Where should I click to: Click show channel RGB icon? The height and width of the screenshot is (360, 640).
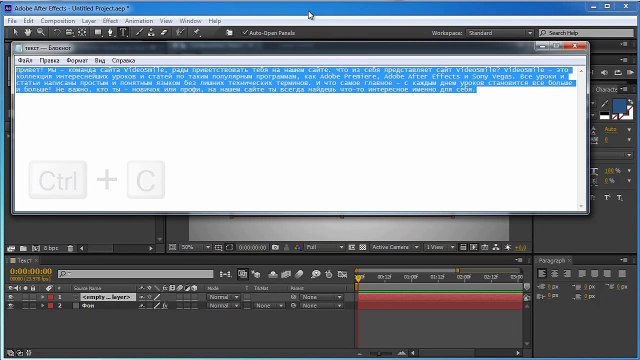298,247
